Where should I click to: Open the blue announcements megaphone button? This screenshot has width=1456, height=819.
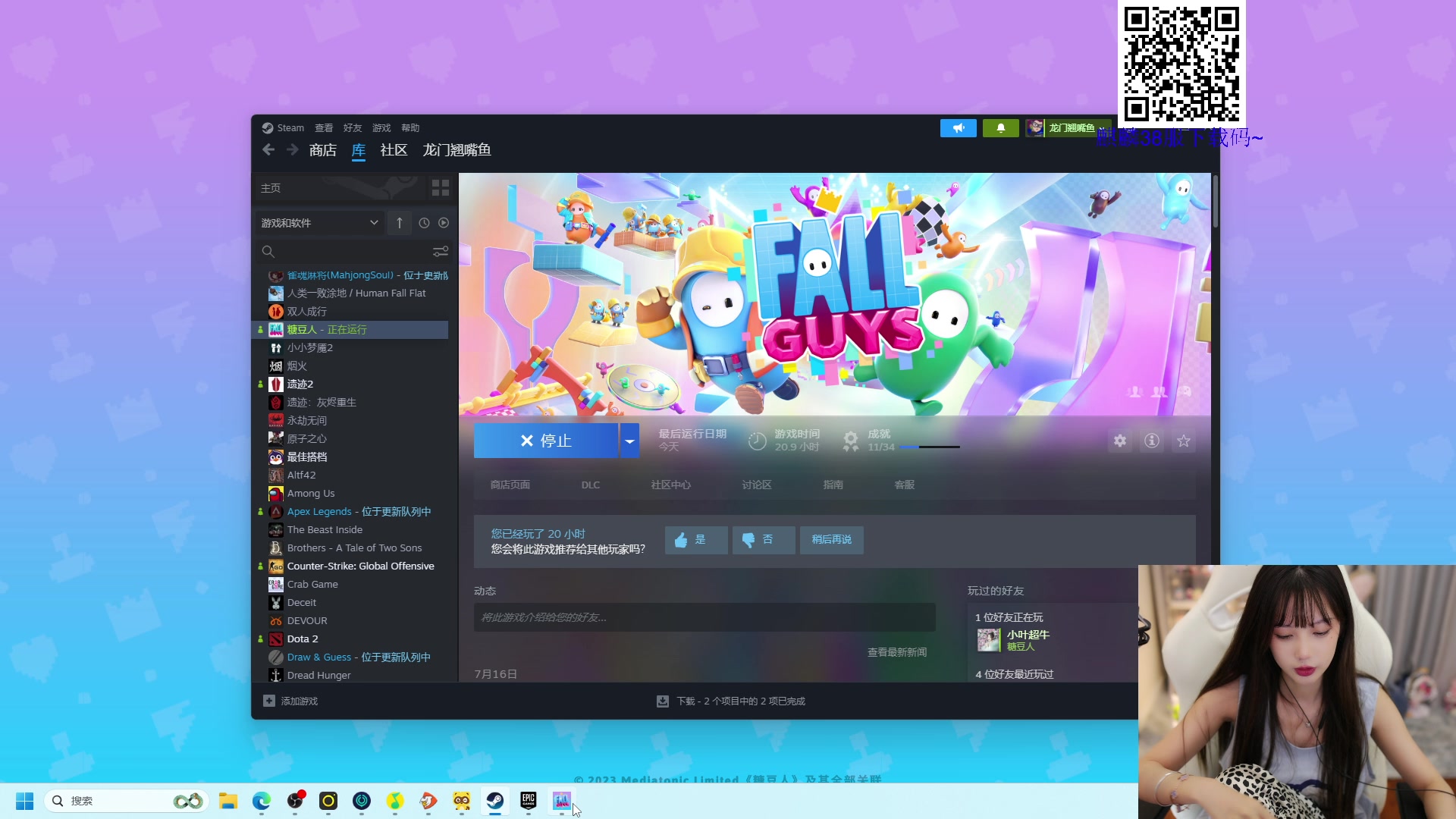[x=959, y=128]
